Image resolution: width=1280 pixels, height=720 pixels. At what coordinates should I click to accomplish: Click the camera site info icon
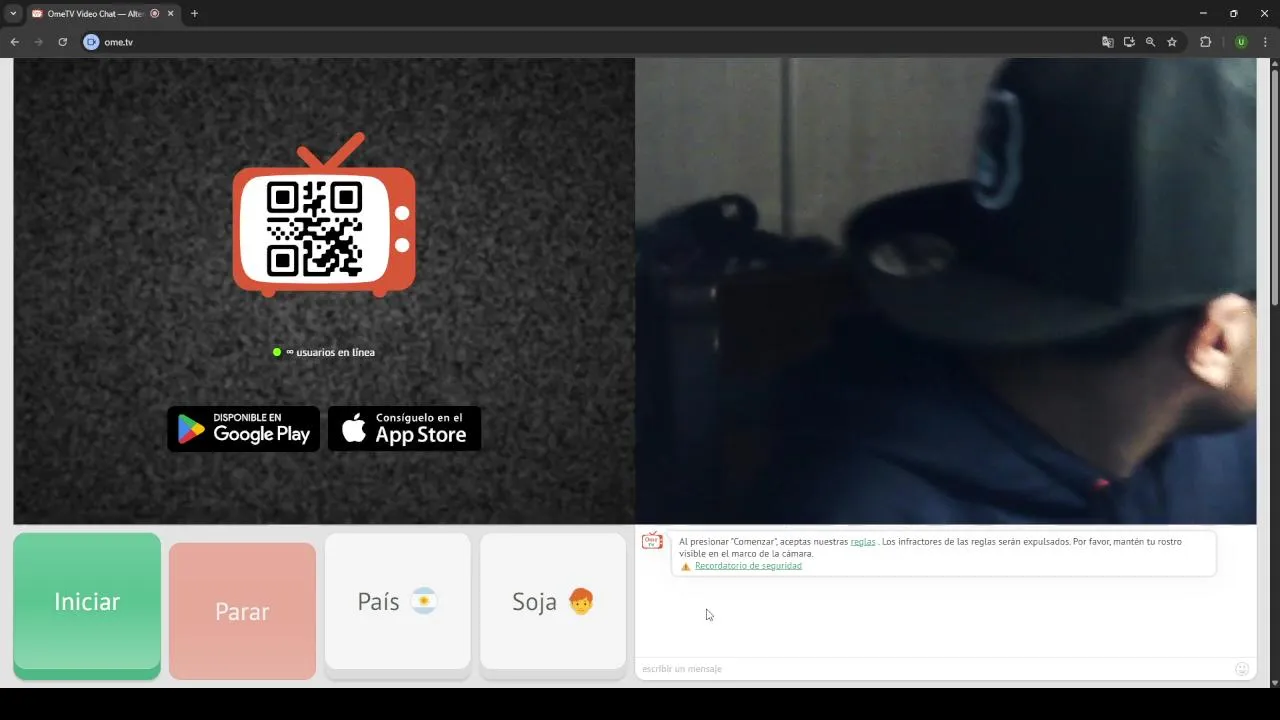click(91, 42)
